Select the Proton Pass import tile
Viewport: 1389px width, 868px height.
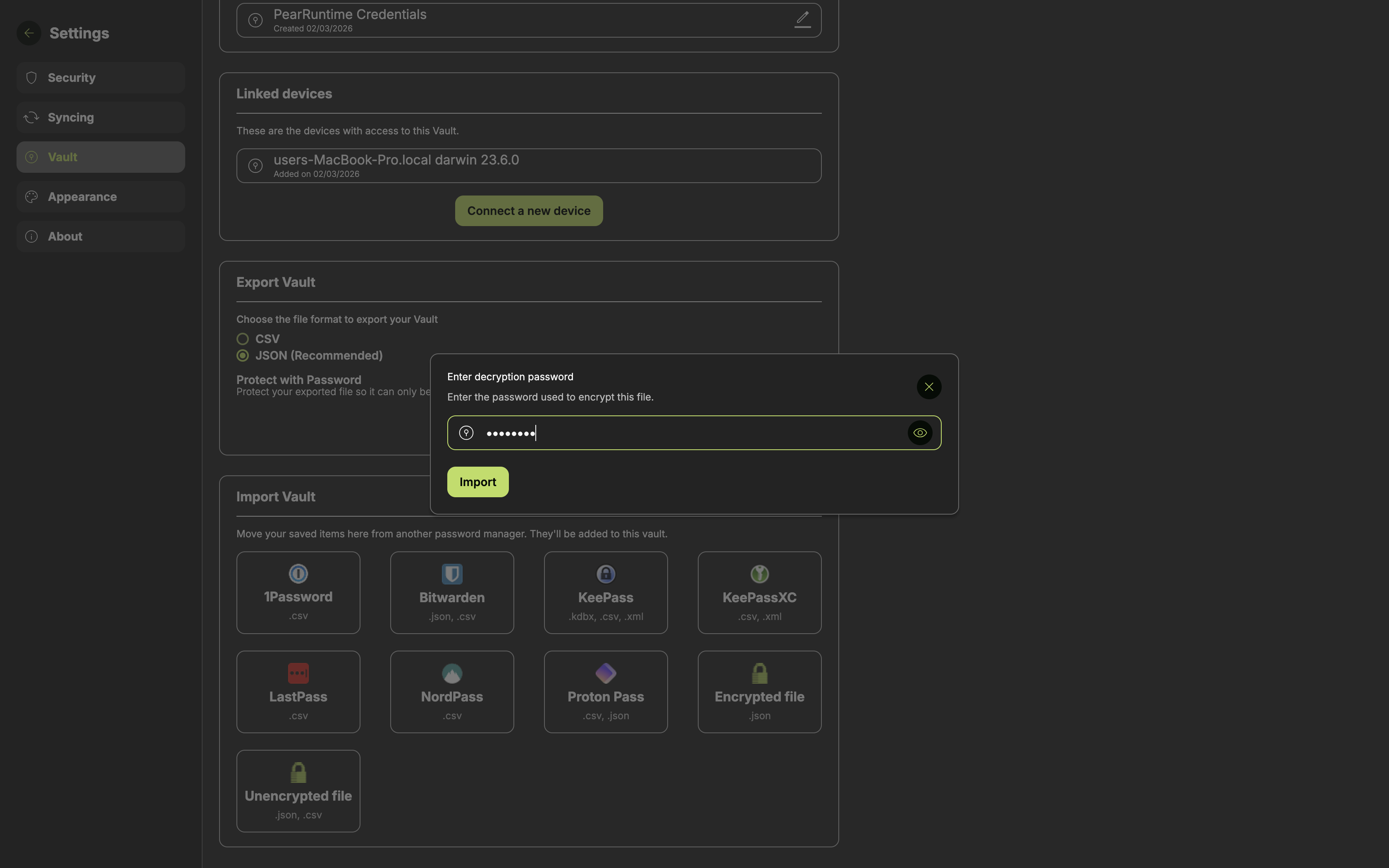[606, 691]
